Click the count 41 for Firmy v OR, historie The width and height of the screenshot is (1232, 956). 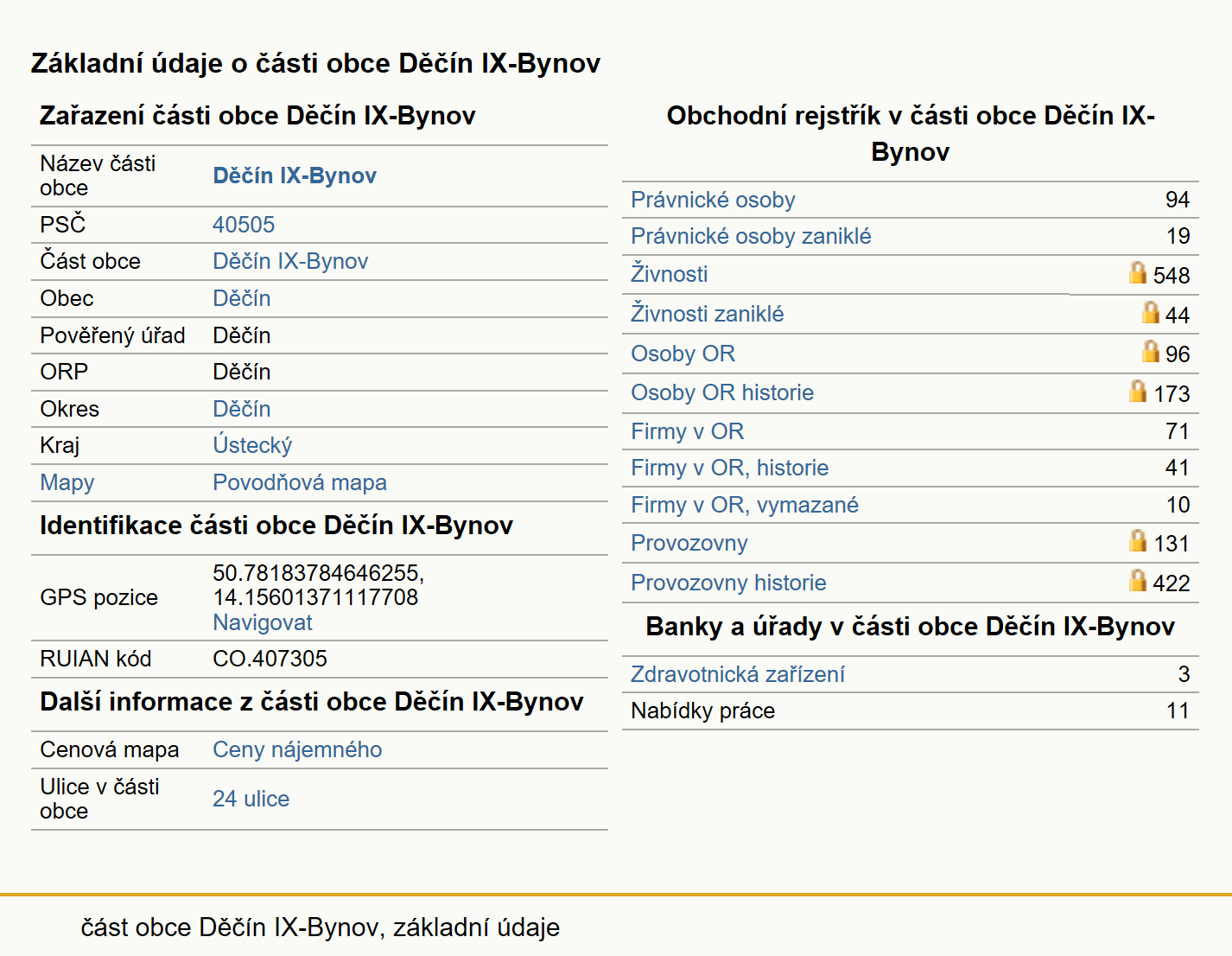point(1178,468)
